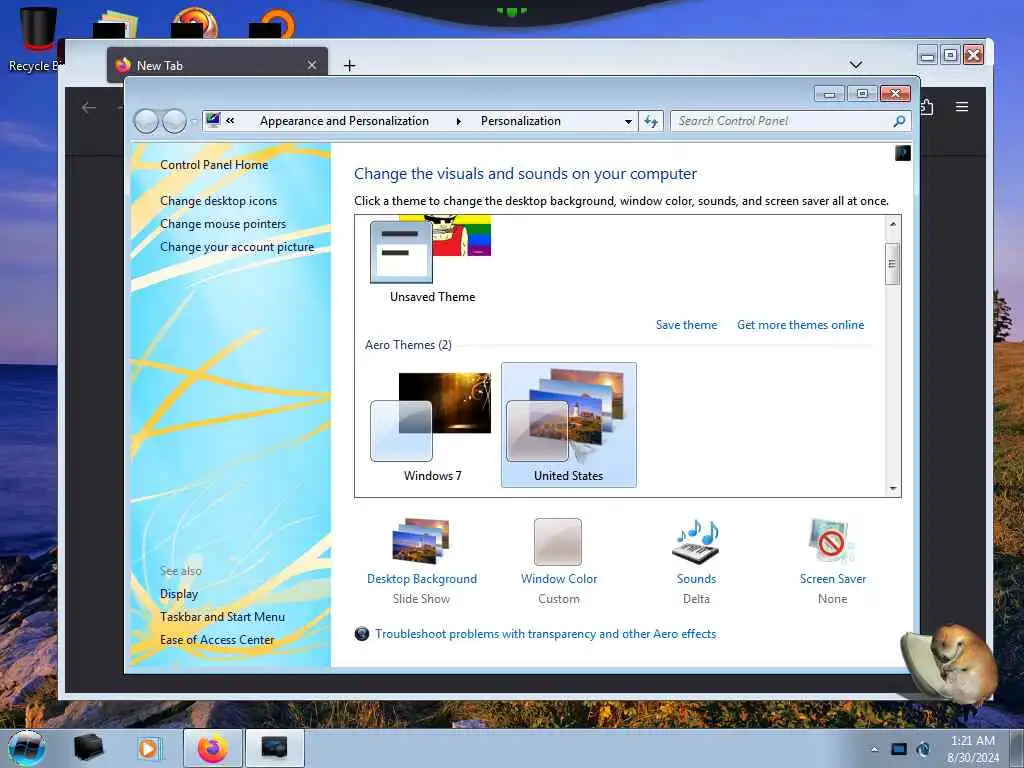Minimize the Personalization window

tap(829, 94)
